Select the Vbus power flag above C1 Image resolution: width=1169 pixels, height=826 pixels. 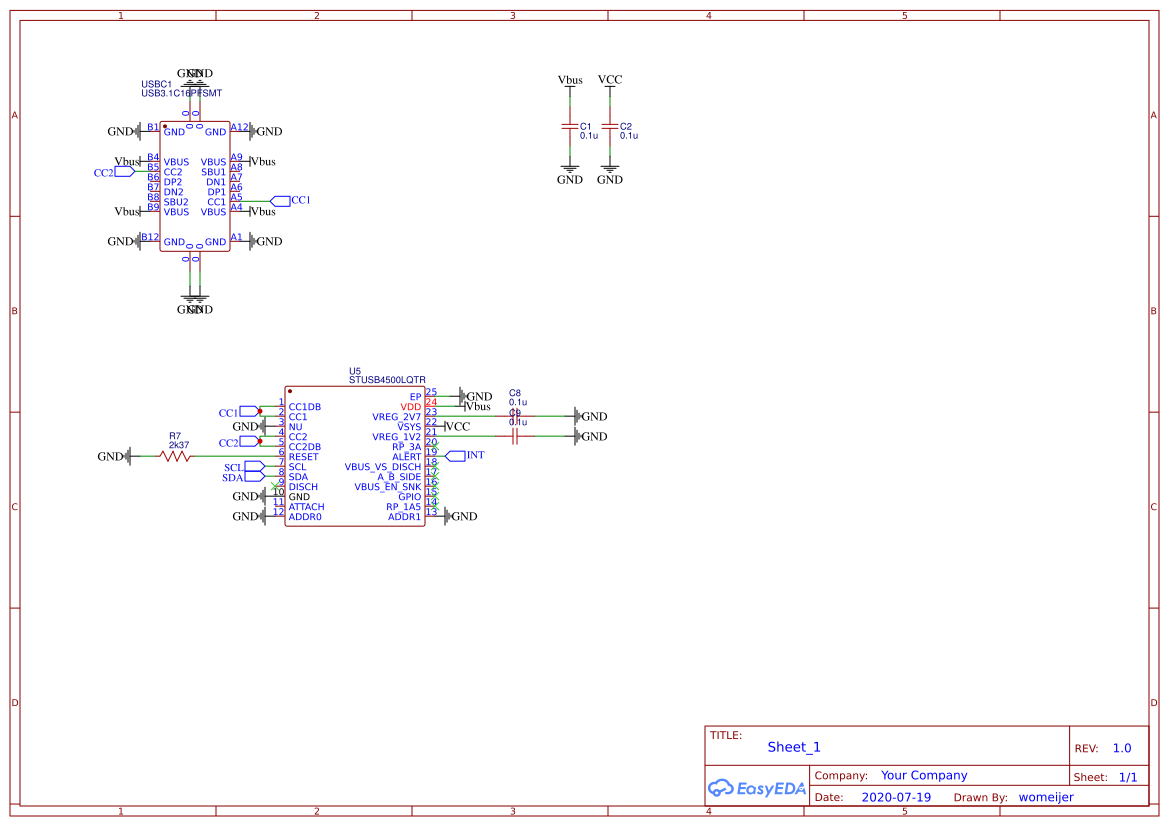570,80
